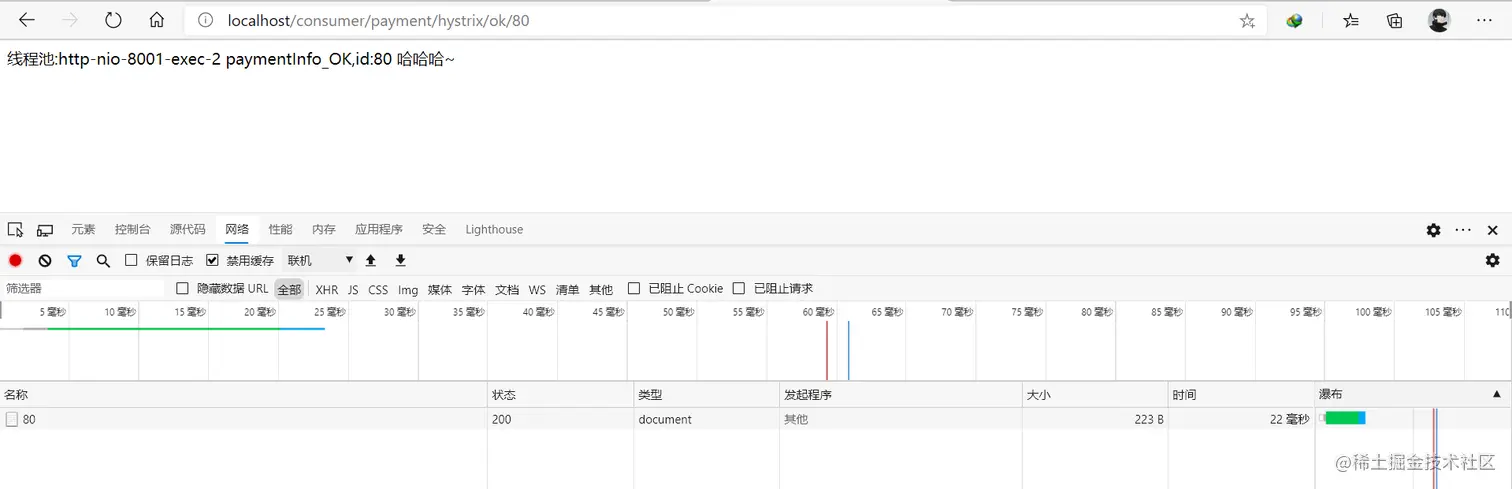Select the 全部 request type filter
This screenshot has width=1512, height=489.
289,289
